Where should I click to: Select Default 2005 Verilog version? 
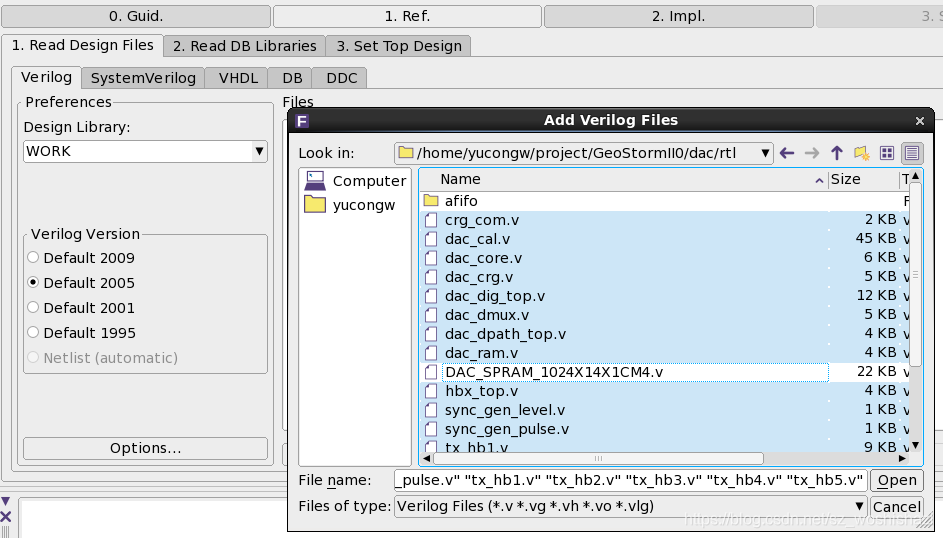pyautogui.click(x=81, y=283)
